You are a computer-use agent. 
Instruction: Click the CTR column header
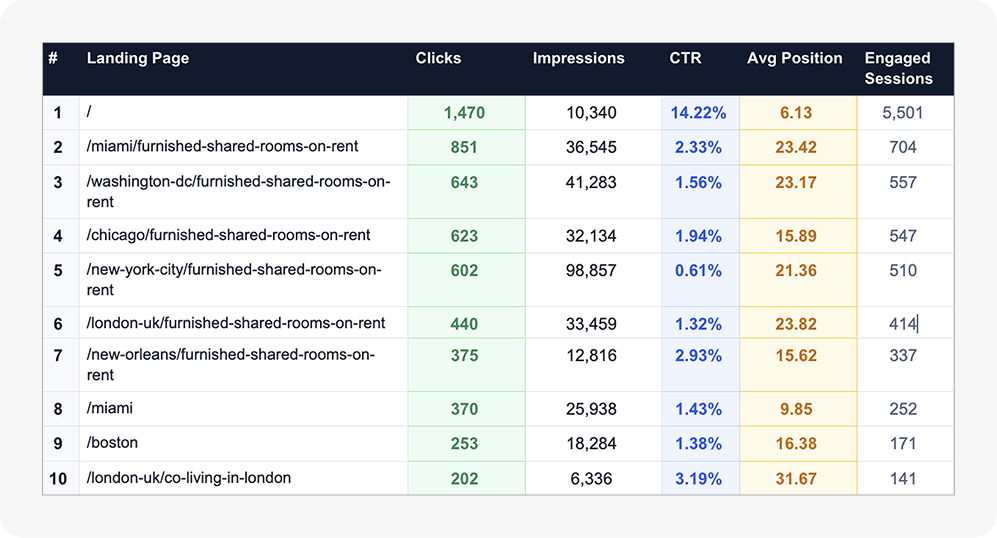point(685,58)
